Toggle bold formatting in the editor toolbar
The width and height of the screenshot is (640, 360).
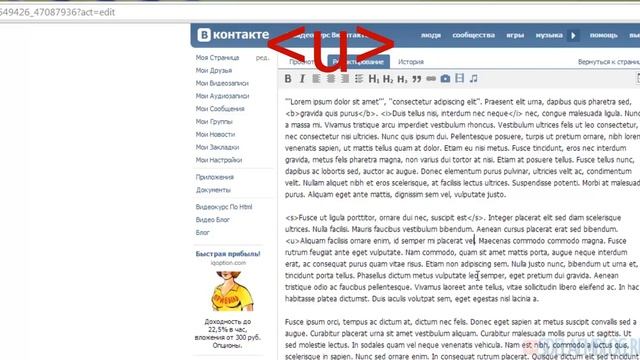click(x=288, y=79)
